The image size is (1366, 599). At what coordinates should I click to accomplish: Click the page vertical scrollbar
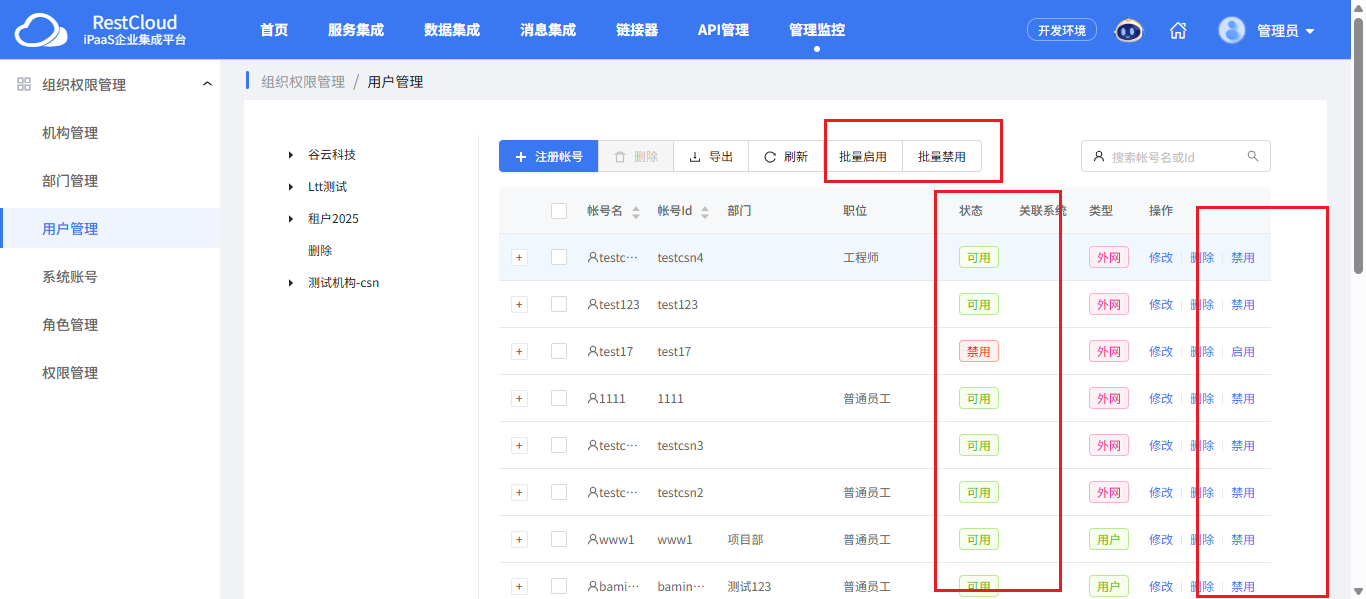click(x=1358, y=150)
